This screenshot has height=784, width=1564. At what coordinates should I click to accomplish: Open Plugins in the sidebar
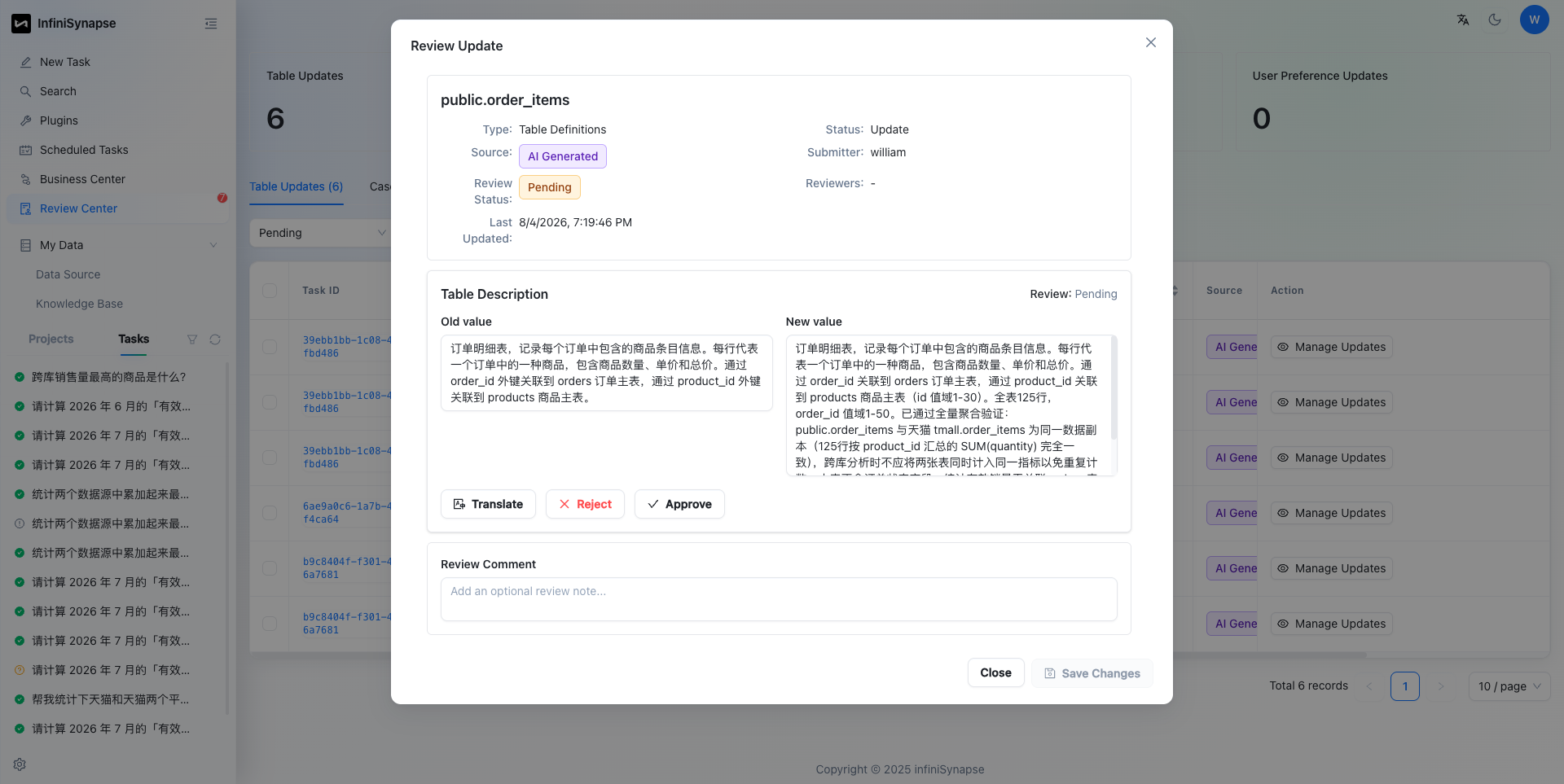coord(59,120)
